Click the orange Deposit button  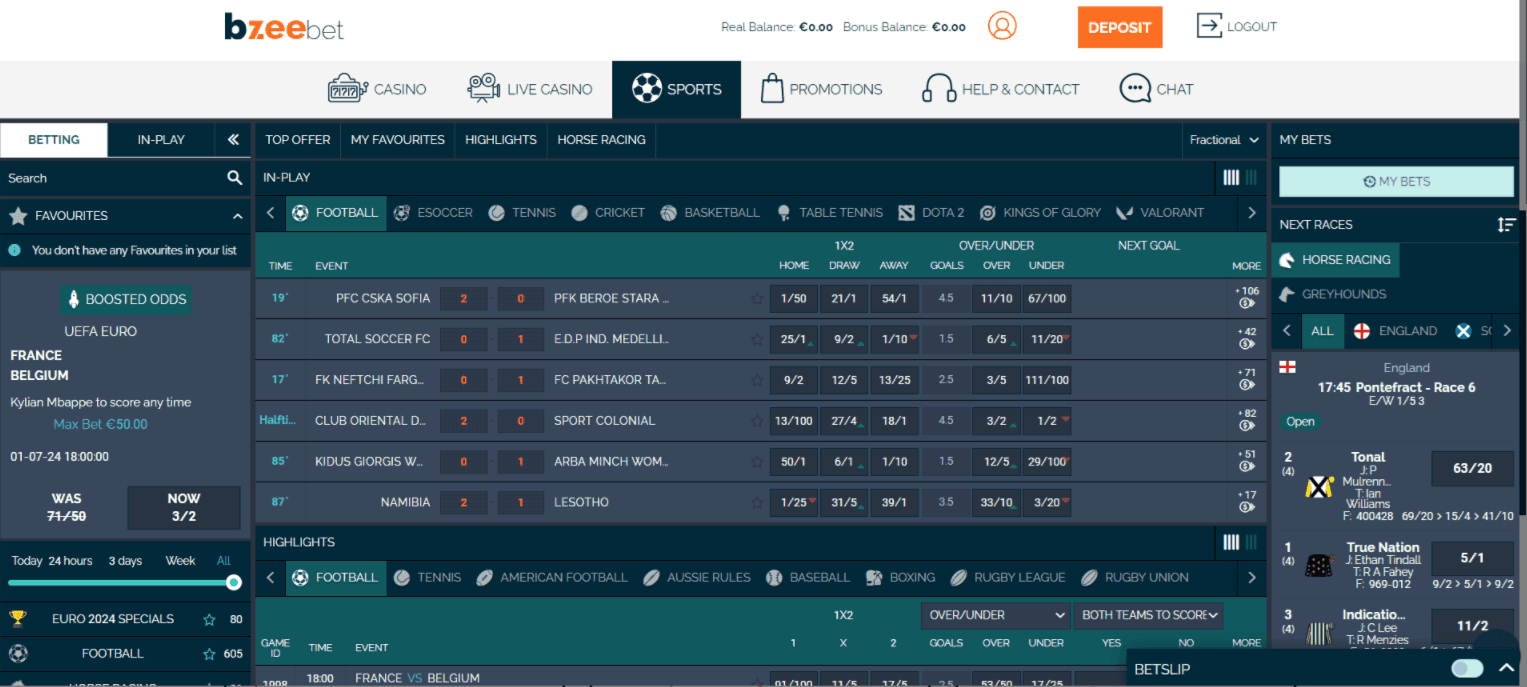coord(1119,27)
